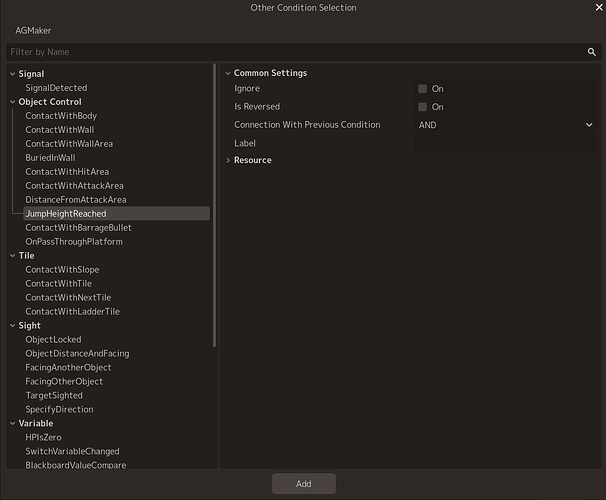Image resolution: width=606 pixels, height=500 pixels.
Task: Select the AGMaker tab
Action: 33,31
